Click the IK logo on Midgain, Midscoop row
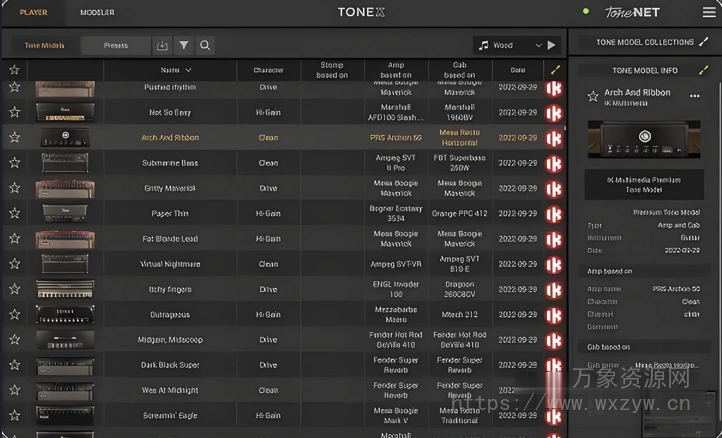Viewport: 722px width, 438px height. 554,340
